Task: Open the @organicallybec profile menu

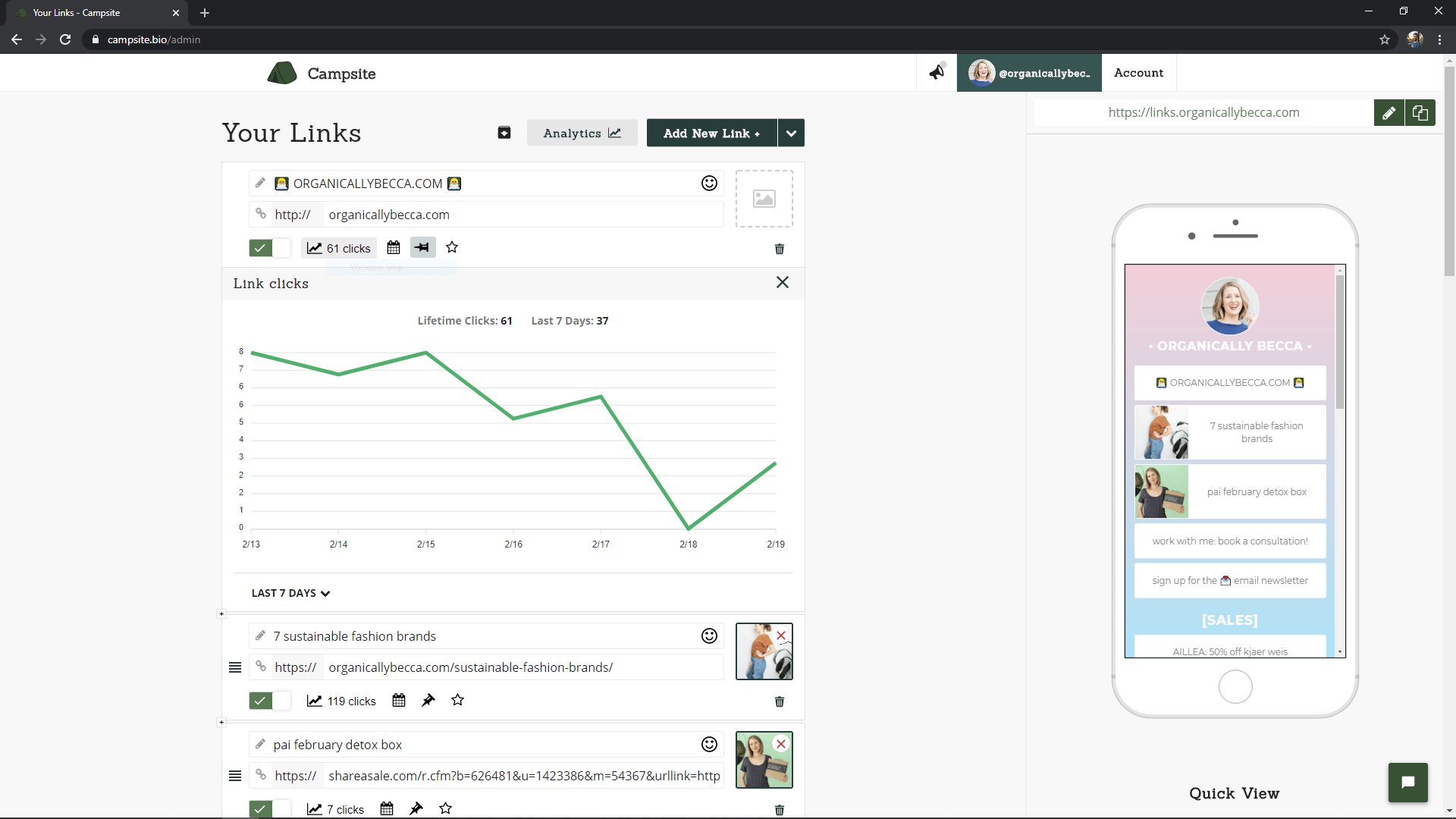Action: tap(1029, 73)
